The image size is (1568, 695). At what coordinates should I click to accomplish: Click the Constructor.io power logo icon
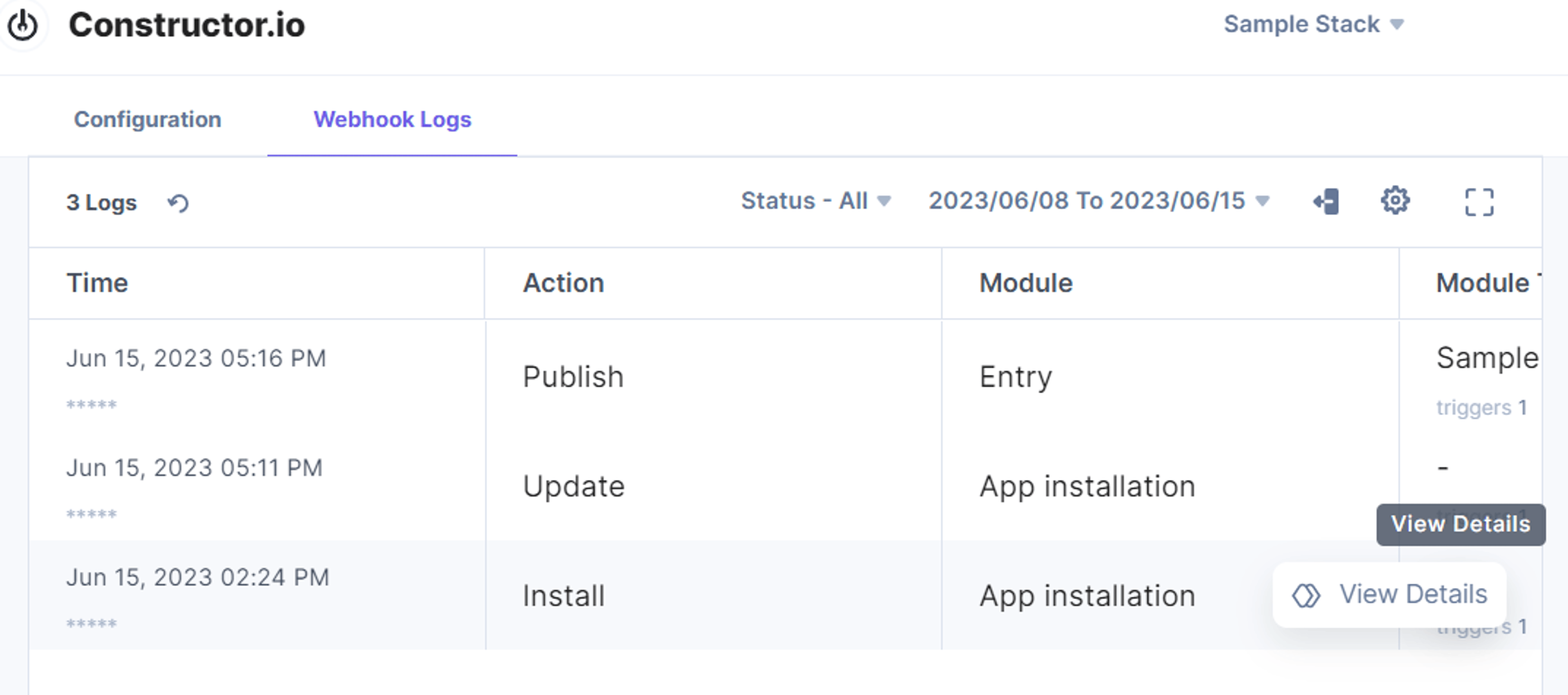(x=22, y=25)
